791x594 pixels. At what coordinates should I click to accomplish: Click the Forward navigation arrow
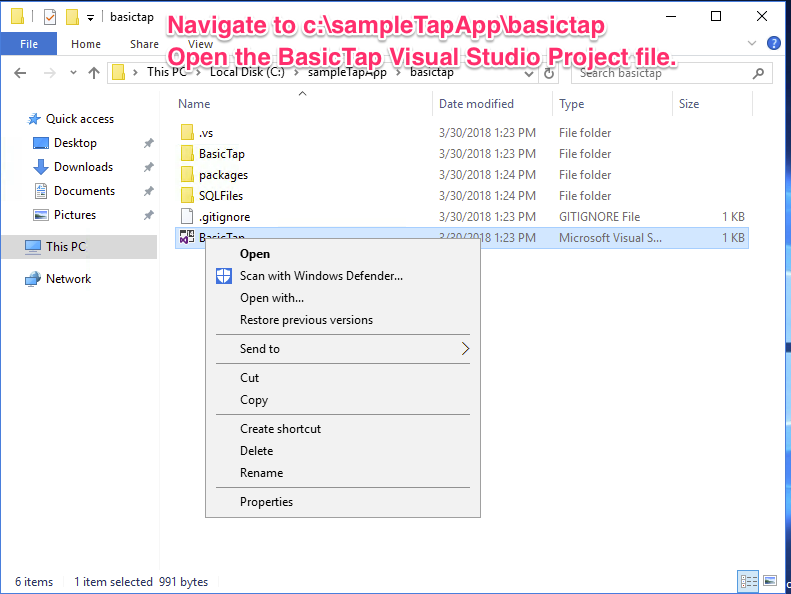[x=49, y=73]
